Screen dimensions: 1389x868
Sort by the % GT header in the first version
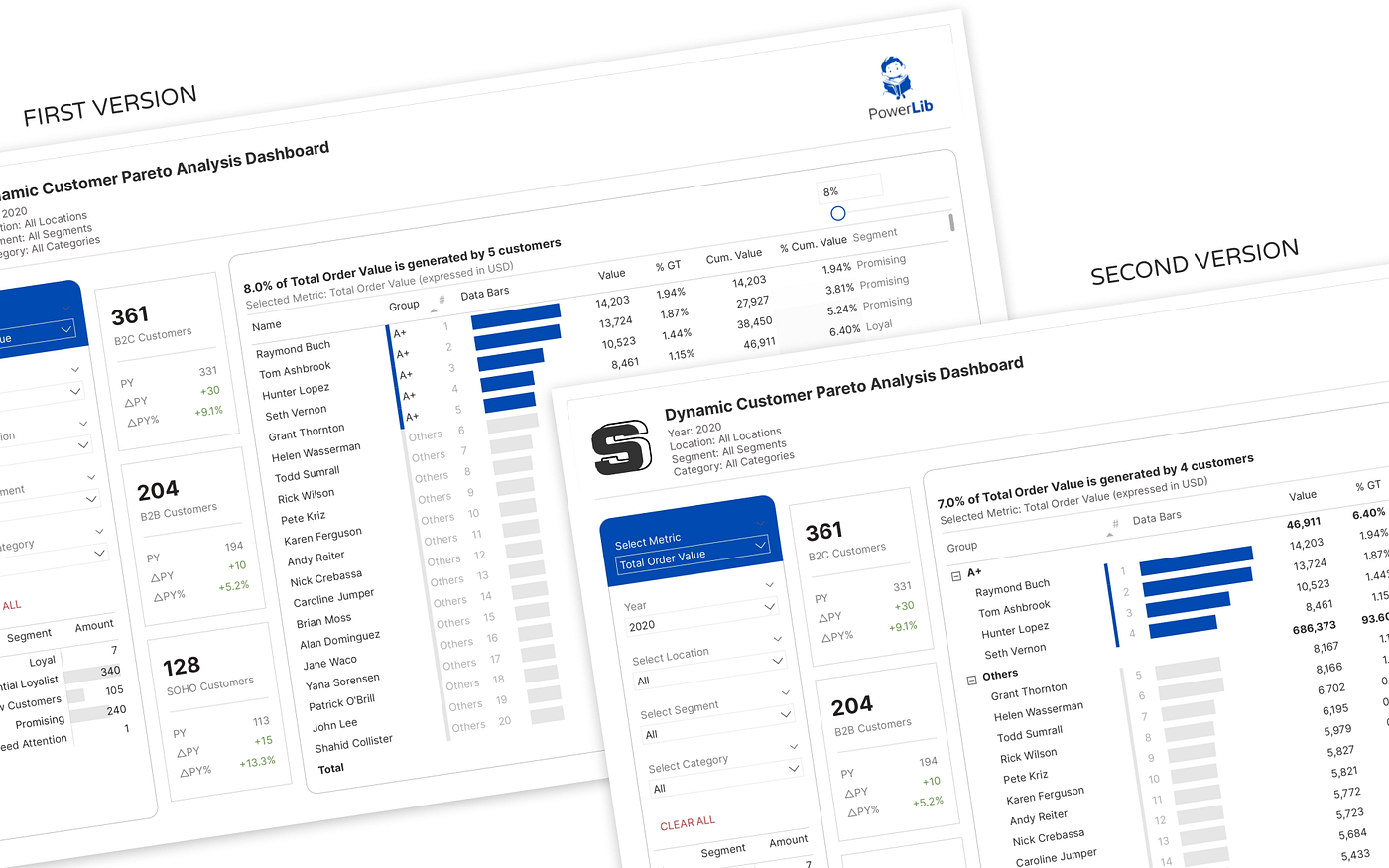coord(668,266)
